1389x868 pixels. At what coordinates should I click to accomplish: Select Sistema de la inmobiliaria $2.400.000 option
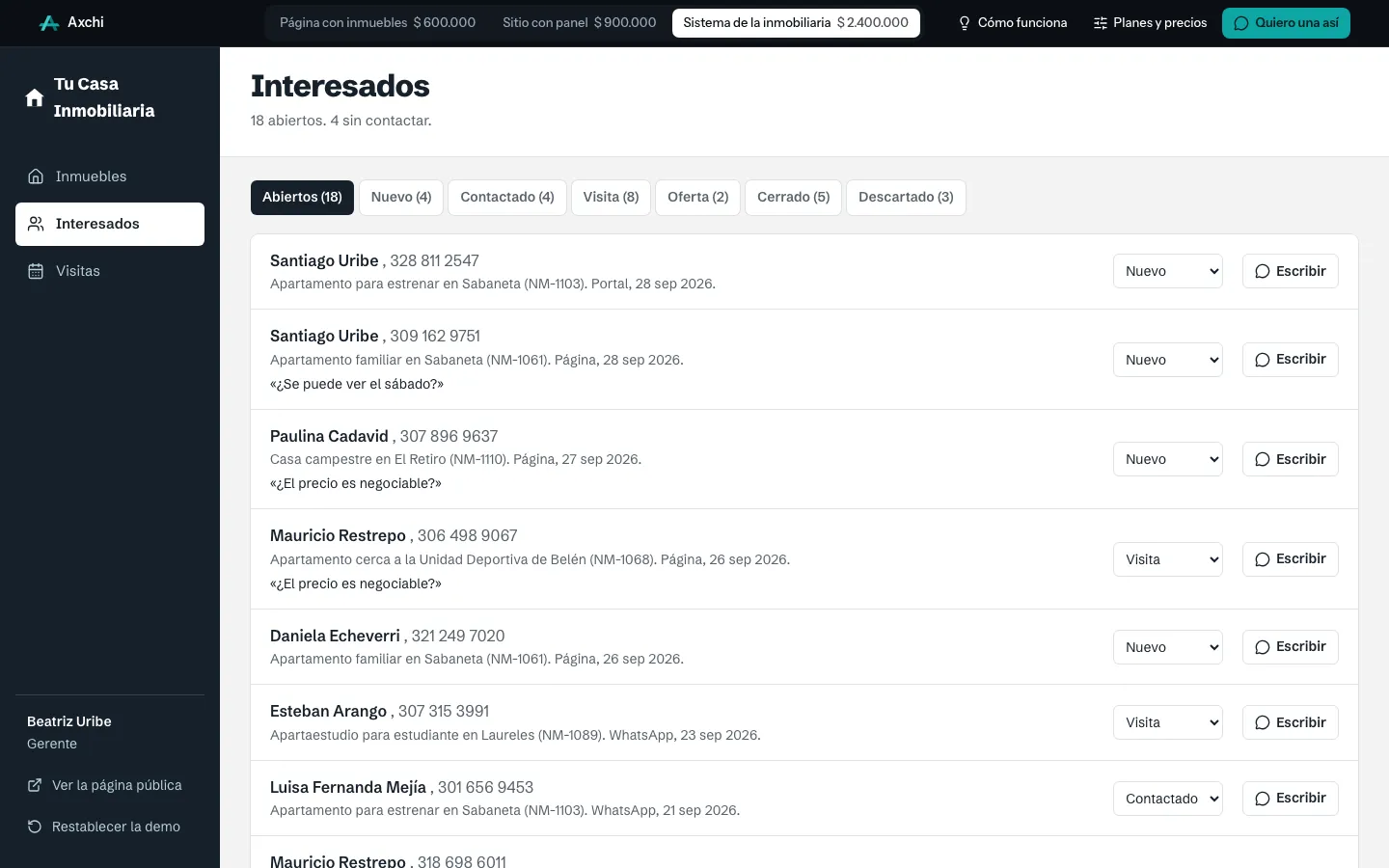pyautogui.click(x=796, y=22)
